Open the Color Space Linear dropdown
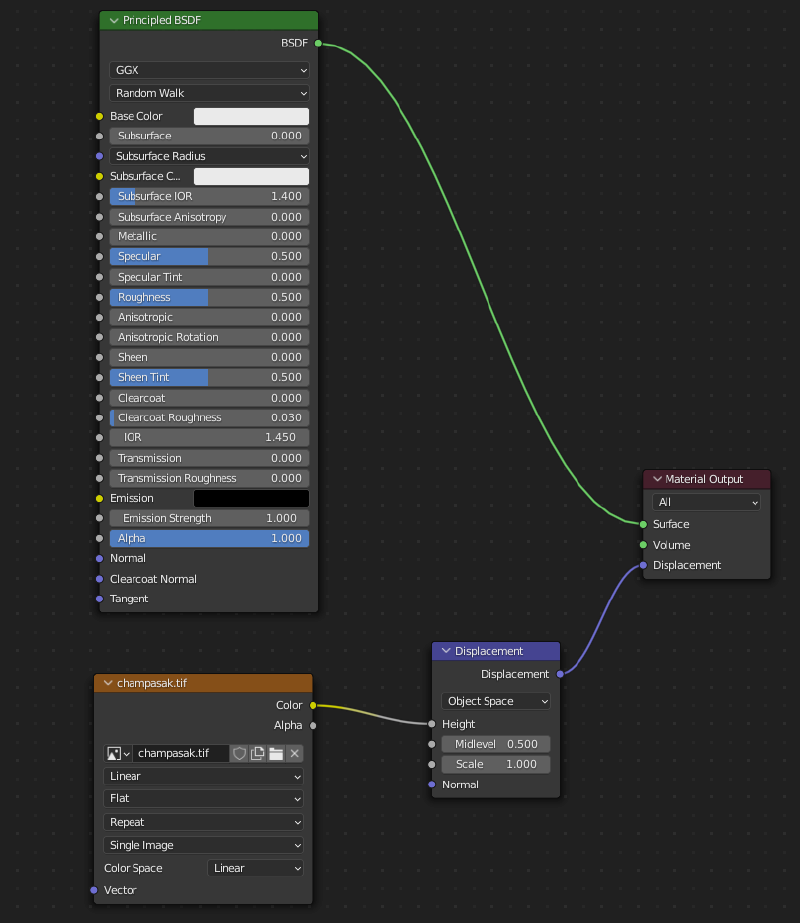 [x=256, y=868]
